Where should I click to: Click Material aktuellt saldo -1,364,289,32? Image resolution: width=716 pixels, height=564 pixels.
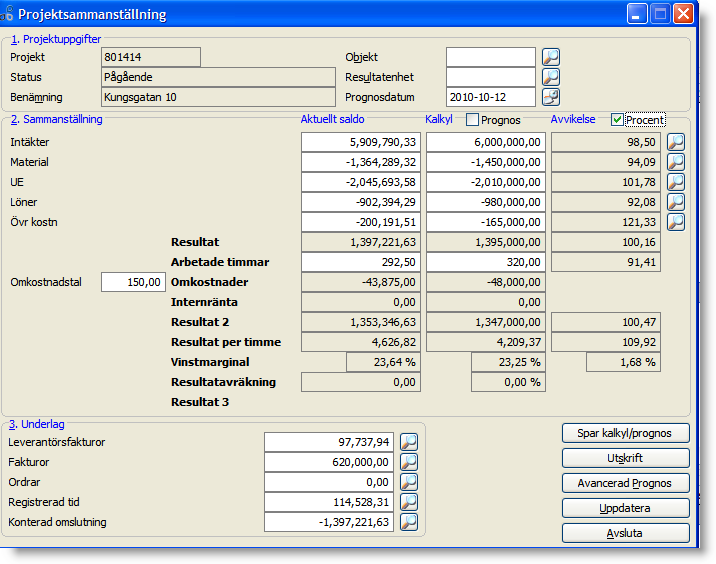click(x=361, y=162)
